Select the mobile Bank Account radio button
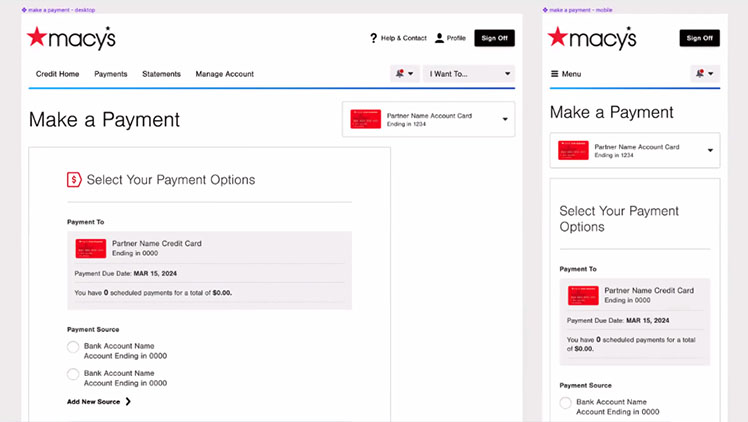The width and height of the screenshot is (748, 422). point(566,403)
